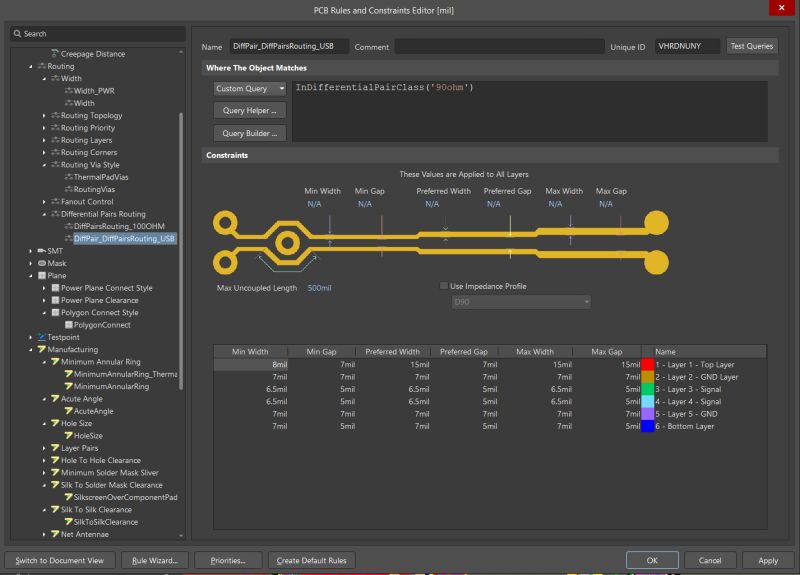The width and height of the screenshot is (800, 575).
Task: Select the Polygon Connect Style category
Action: click(x=99, y=312)
